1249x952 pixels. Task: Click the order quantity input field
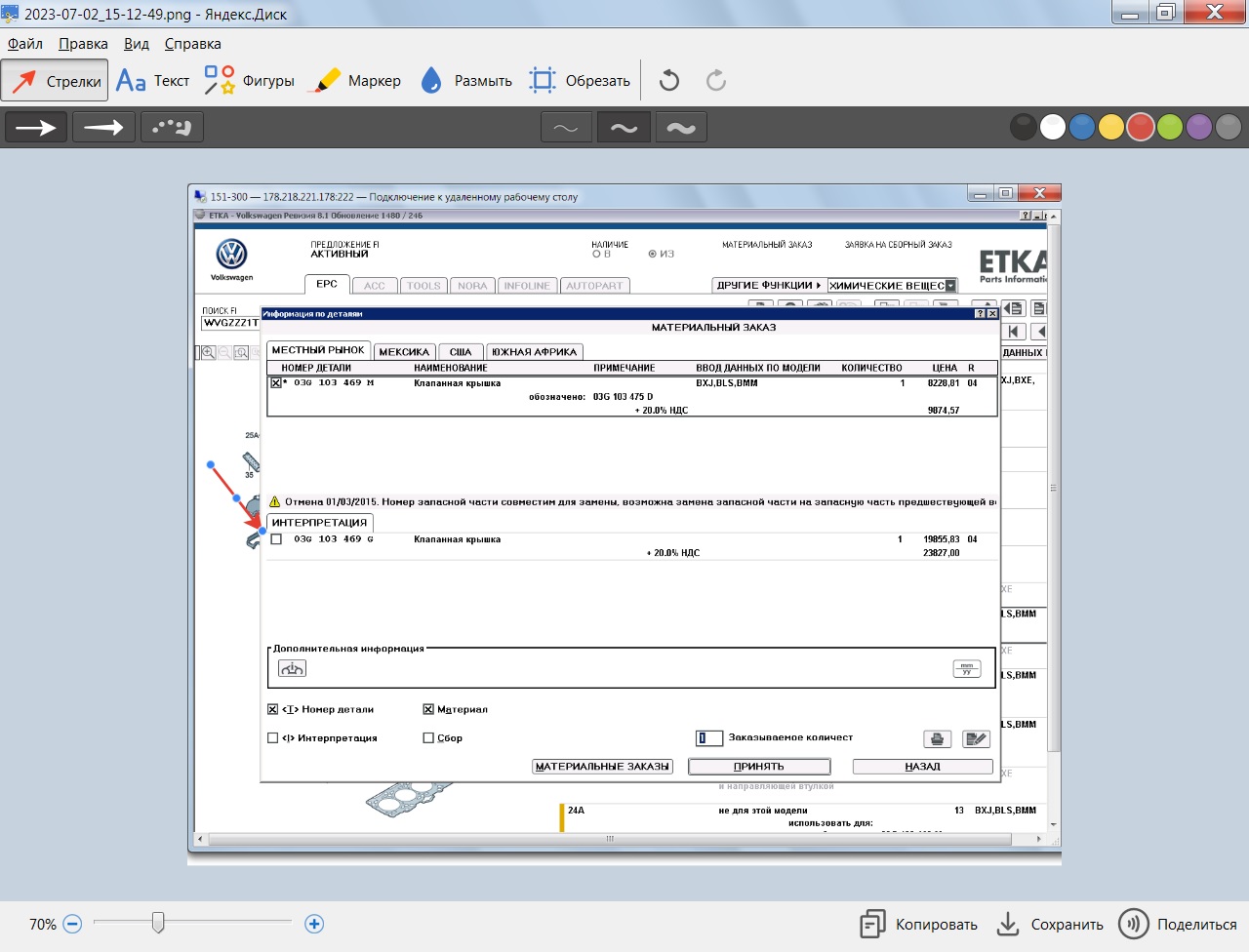pos(709,738)
